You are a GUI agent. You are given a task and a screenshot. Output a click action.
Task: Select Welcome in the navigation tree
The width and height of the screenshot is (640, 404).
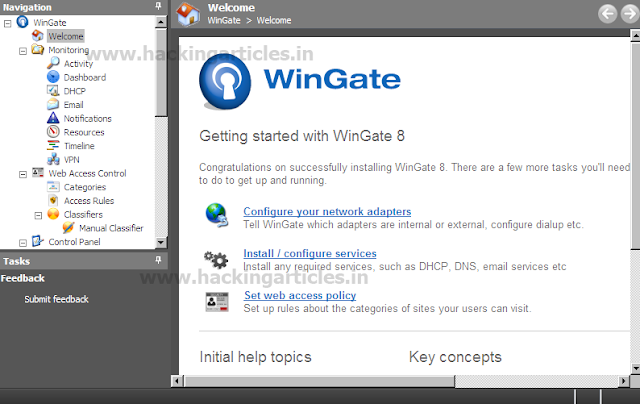pos(66,36)
